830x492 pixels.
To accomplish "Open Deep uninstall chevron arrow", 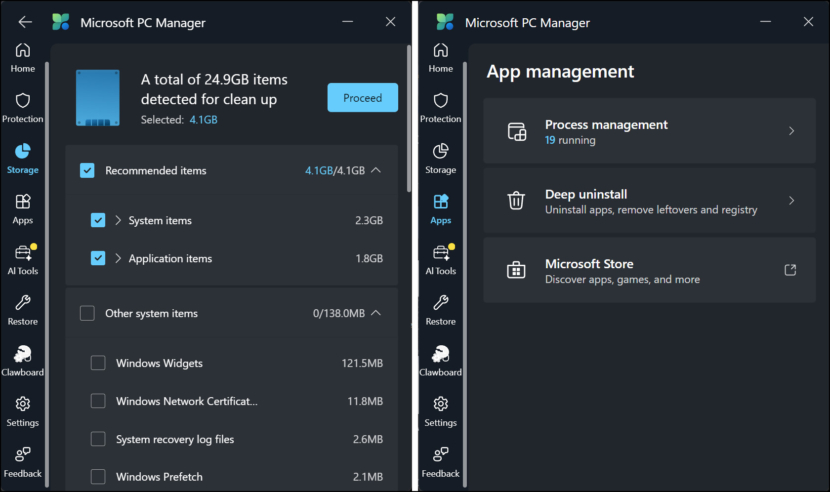I will (x=791, y=201).
